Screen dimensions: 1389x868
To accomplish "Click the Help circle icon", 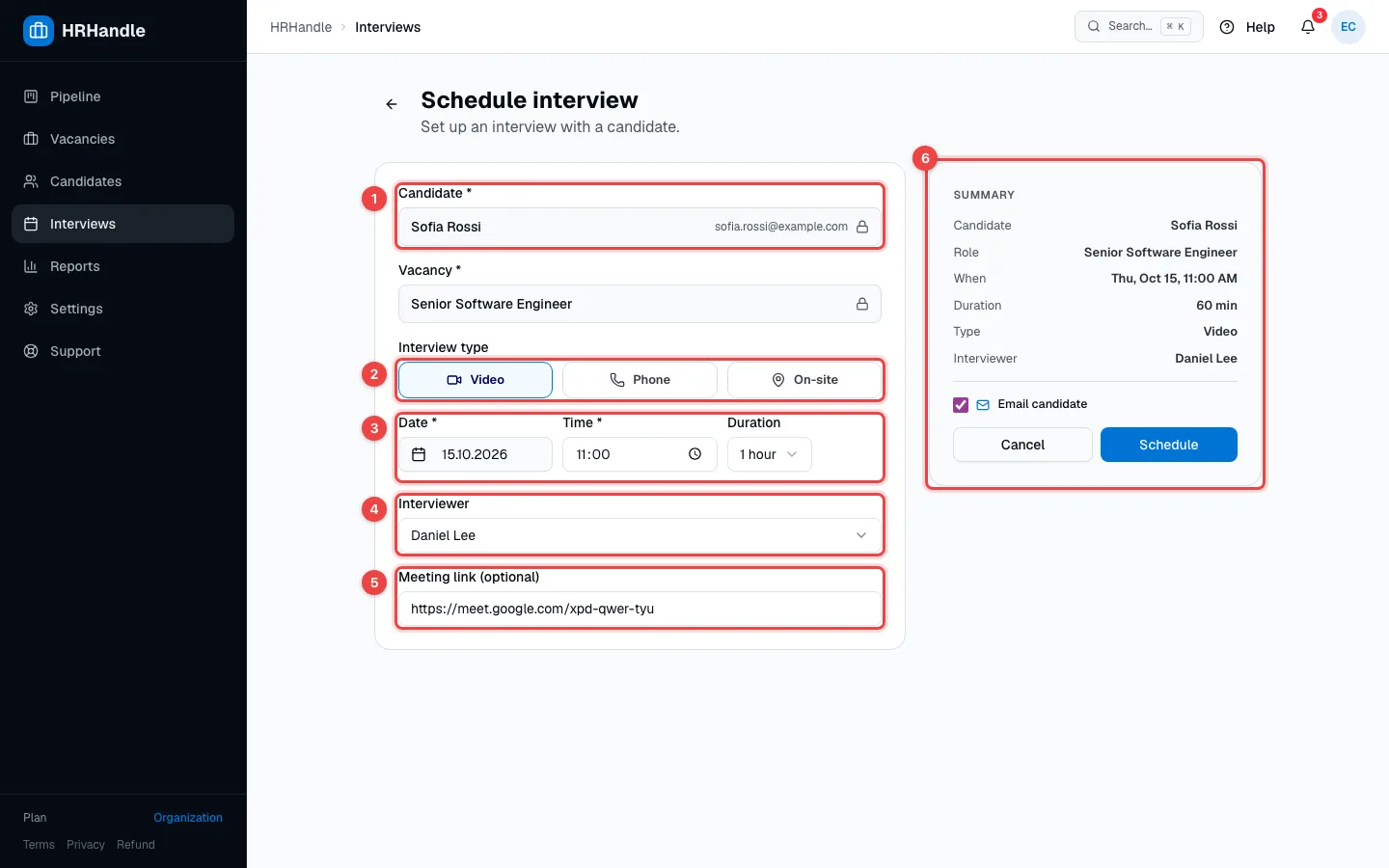I will tap(1227, 27).
